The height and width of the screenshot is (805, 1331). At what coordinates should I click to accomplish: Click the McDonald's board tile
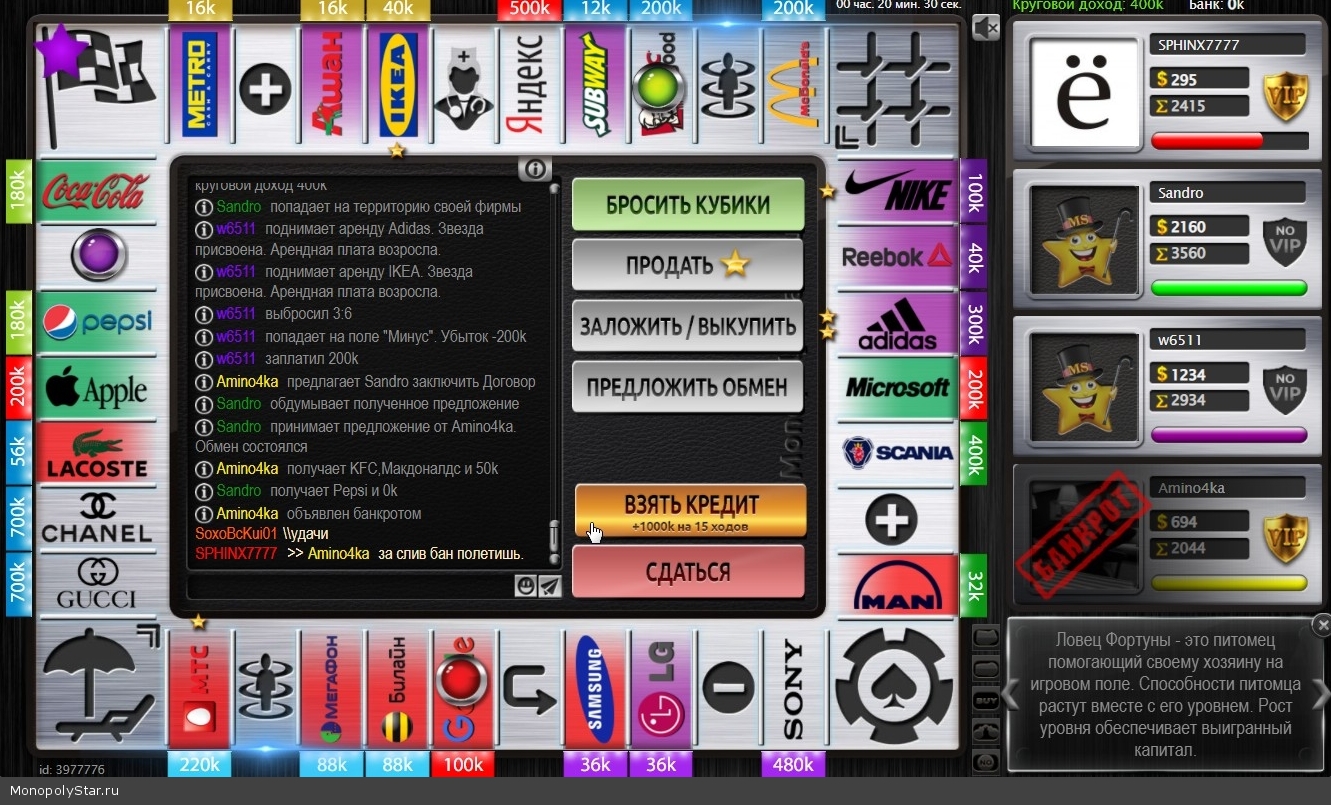tap(792, 83)
